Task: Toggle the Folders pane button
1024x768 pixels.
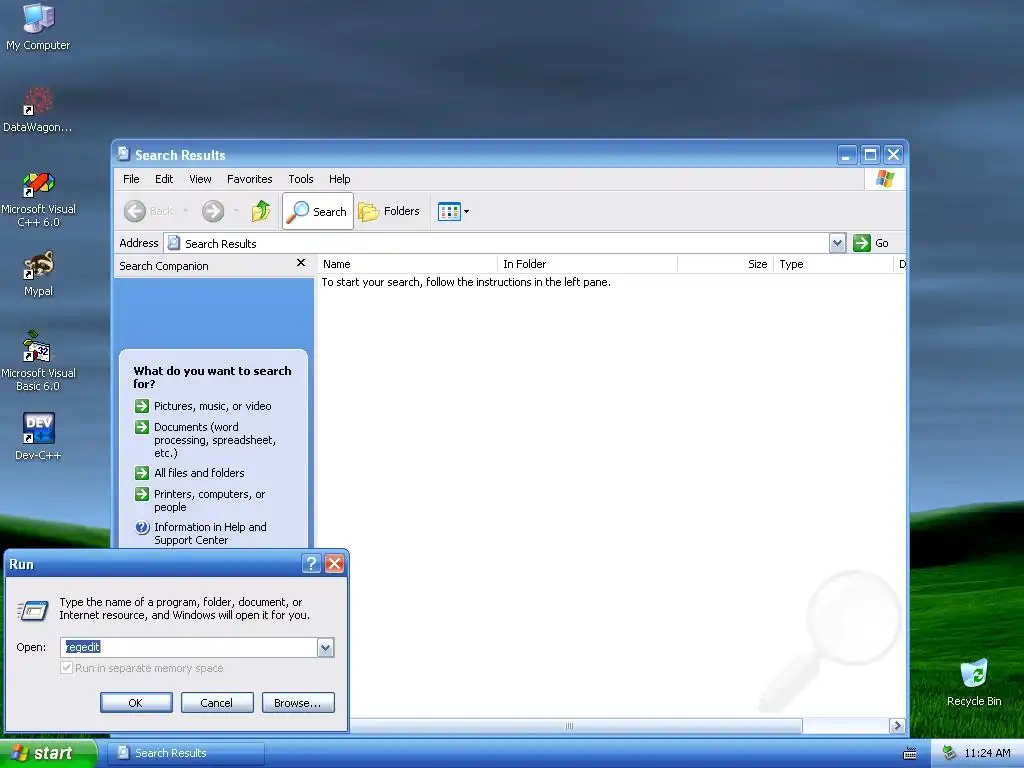Action: (x=389, y=211)
